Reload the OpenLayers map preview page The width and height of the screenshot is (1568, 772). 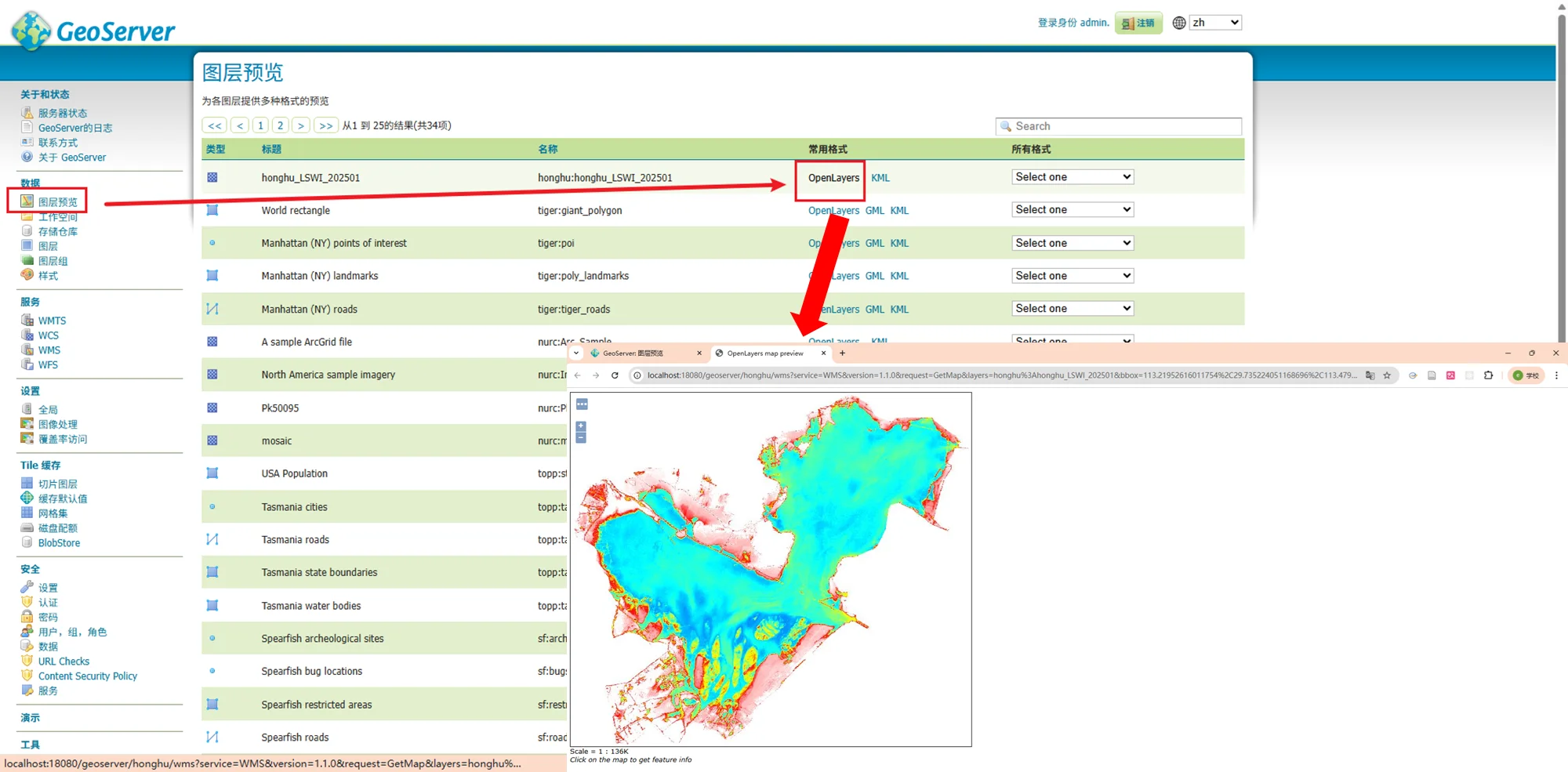click(x=615, y=375)
